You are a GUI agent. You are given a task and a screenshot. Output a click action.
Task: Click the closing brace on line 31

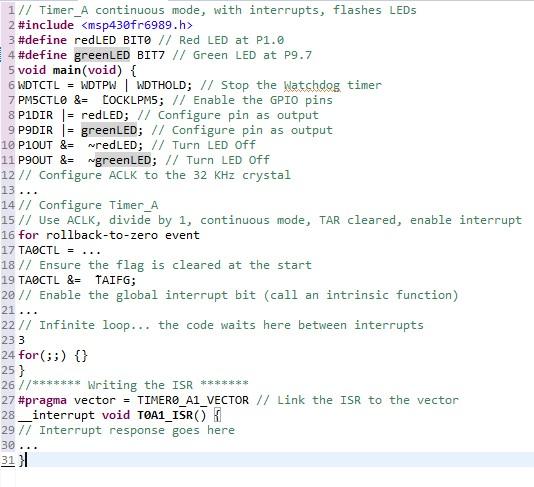pyautogui.click(x=21, y=460)
